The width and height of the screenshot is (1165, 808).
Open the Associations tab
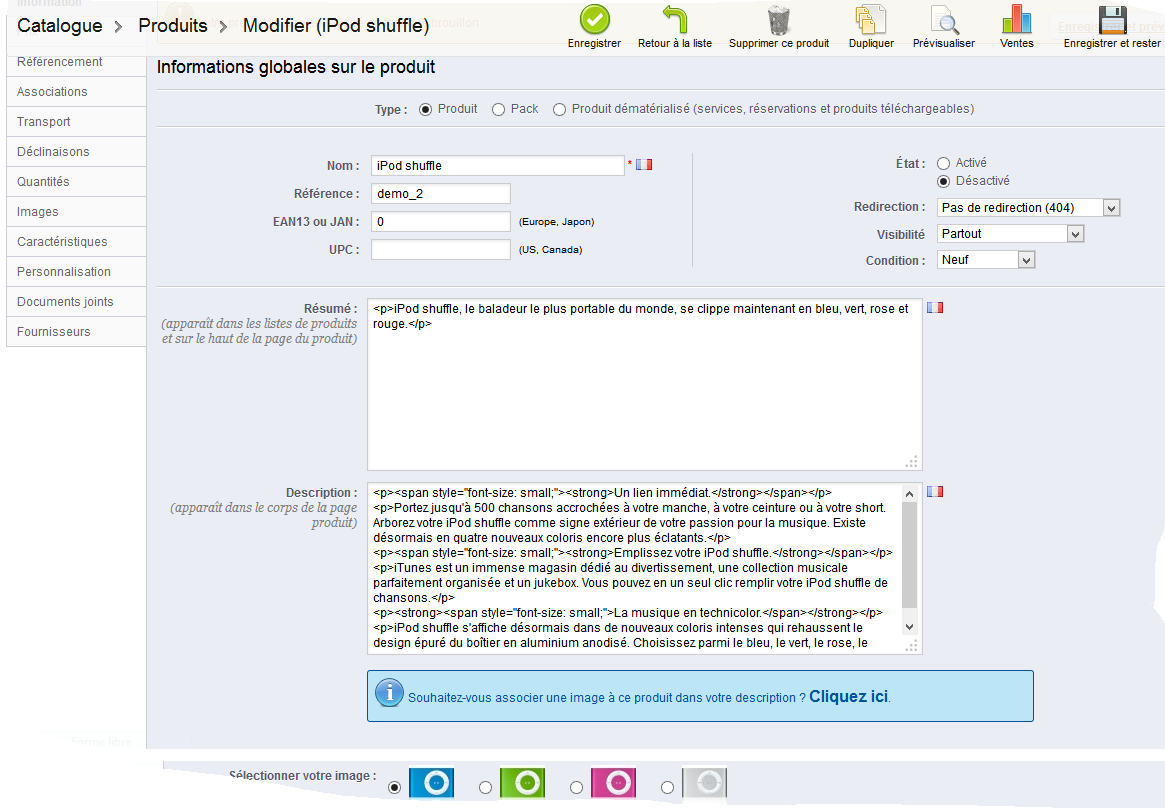(76, 92)
